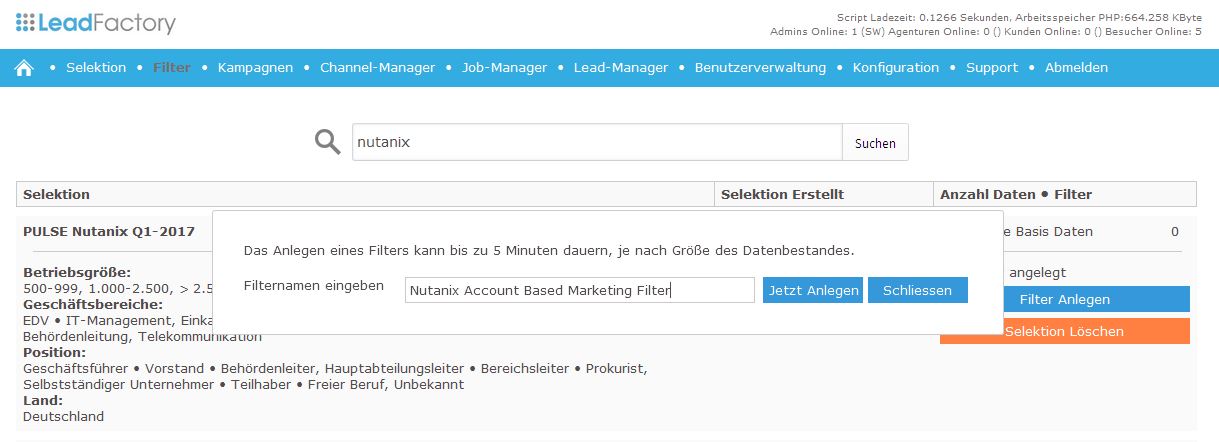Open the Channel-Manager menu

(377, 68)
